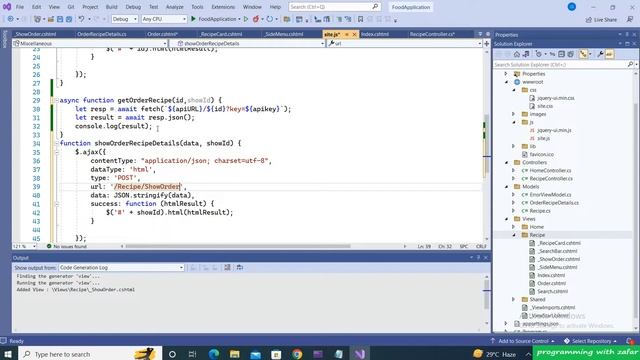Expand the images folder in Solution Explorer
Image resolution: width=640 pixels, height=360 pixels.
[x=514, y=114]
